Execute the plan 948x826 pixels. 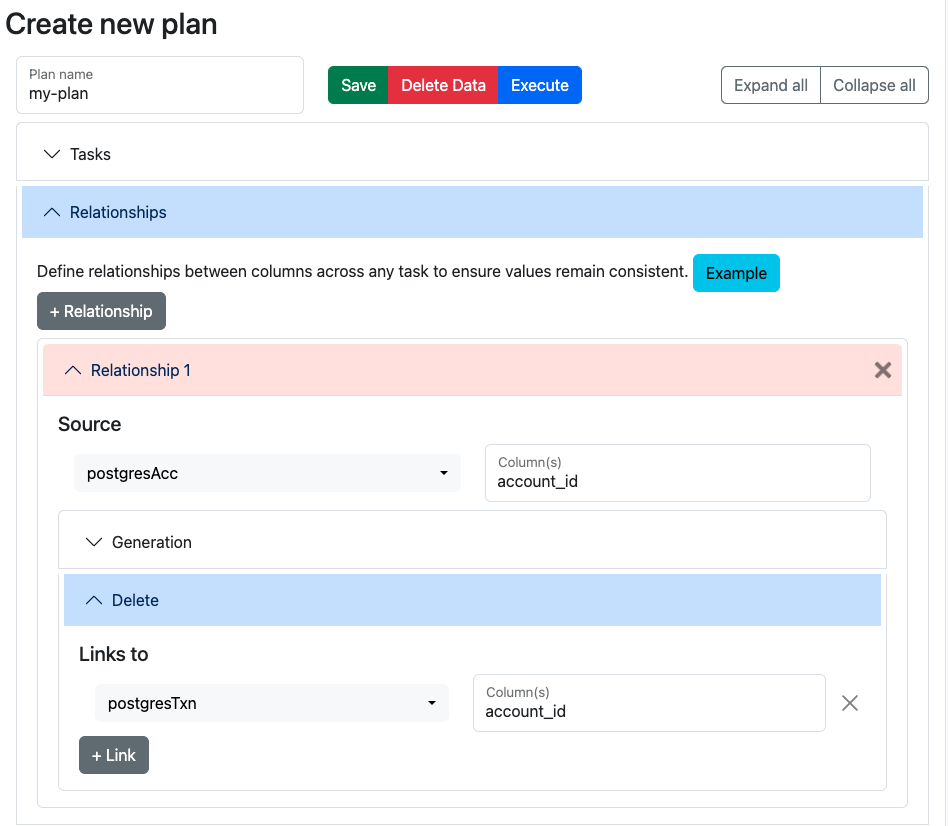(x=539, y=85)
